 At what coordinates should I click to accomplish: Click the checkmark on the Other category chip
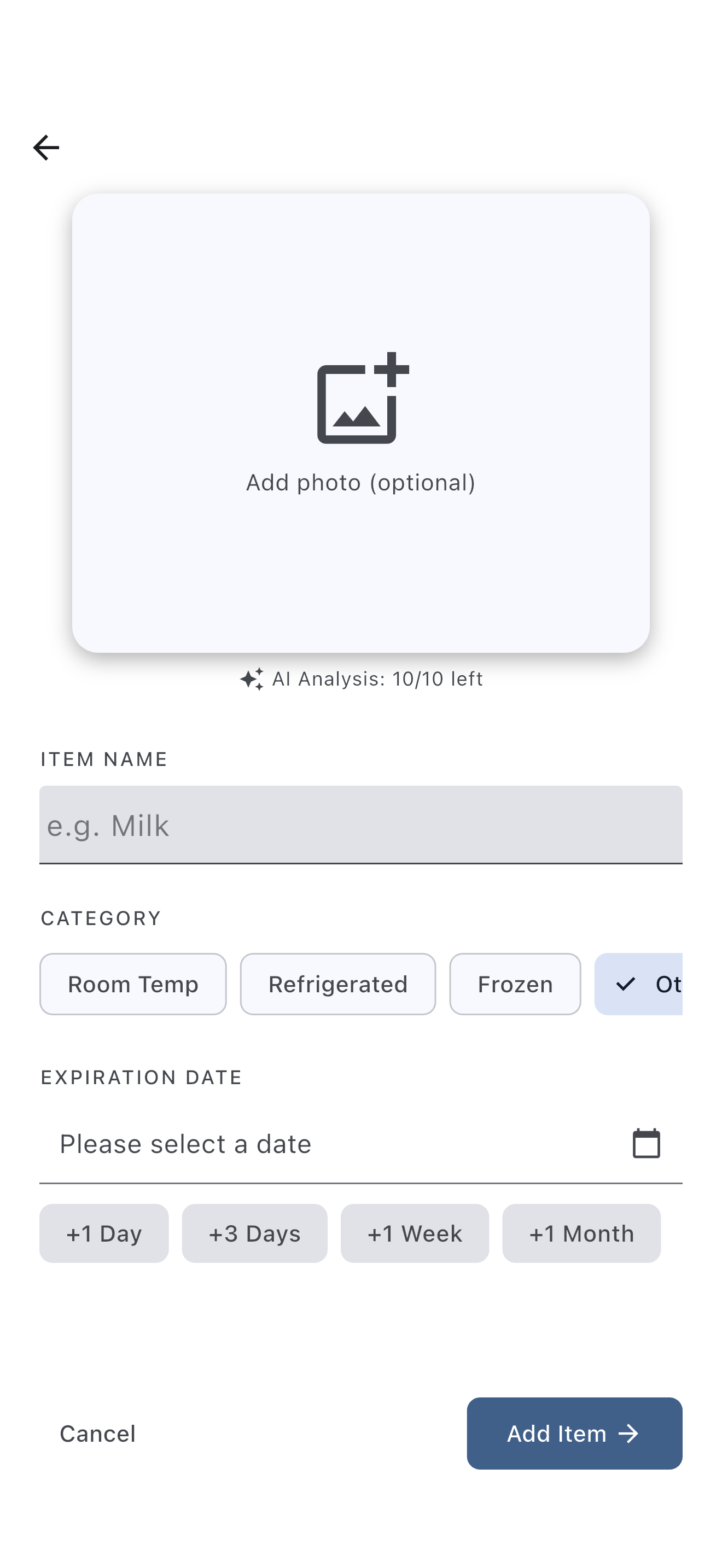[626, 984]
